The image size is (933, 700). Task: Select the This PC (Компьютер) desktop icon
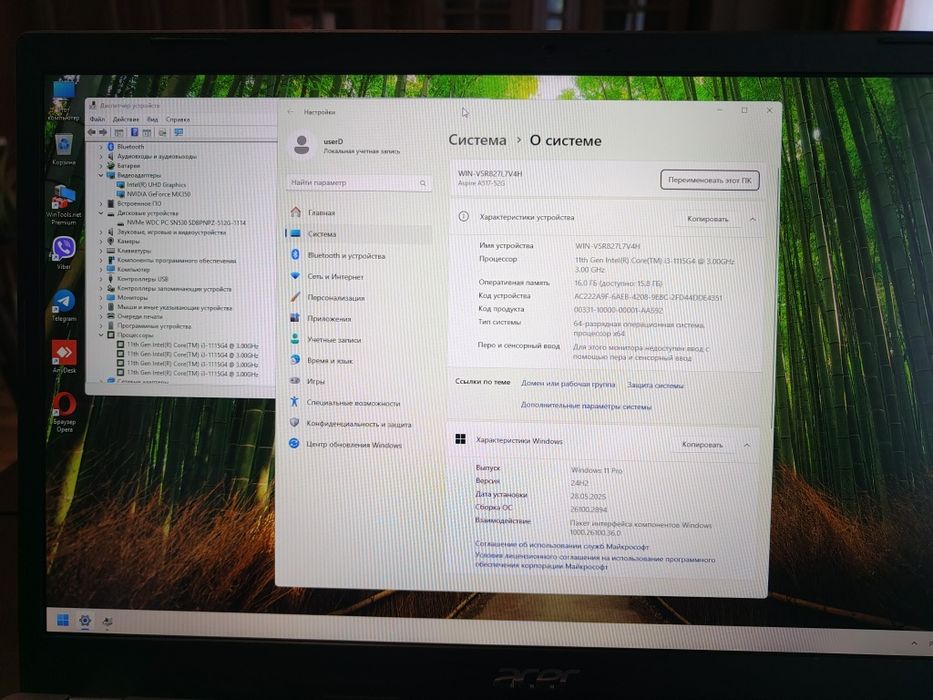tap(64, 99)
